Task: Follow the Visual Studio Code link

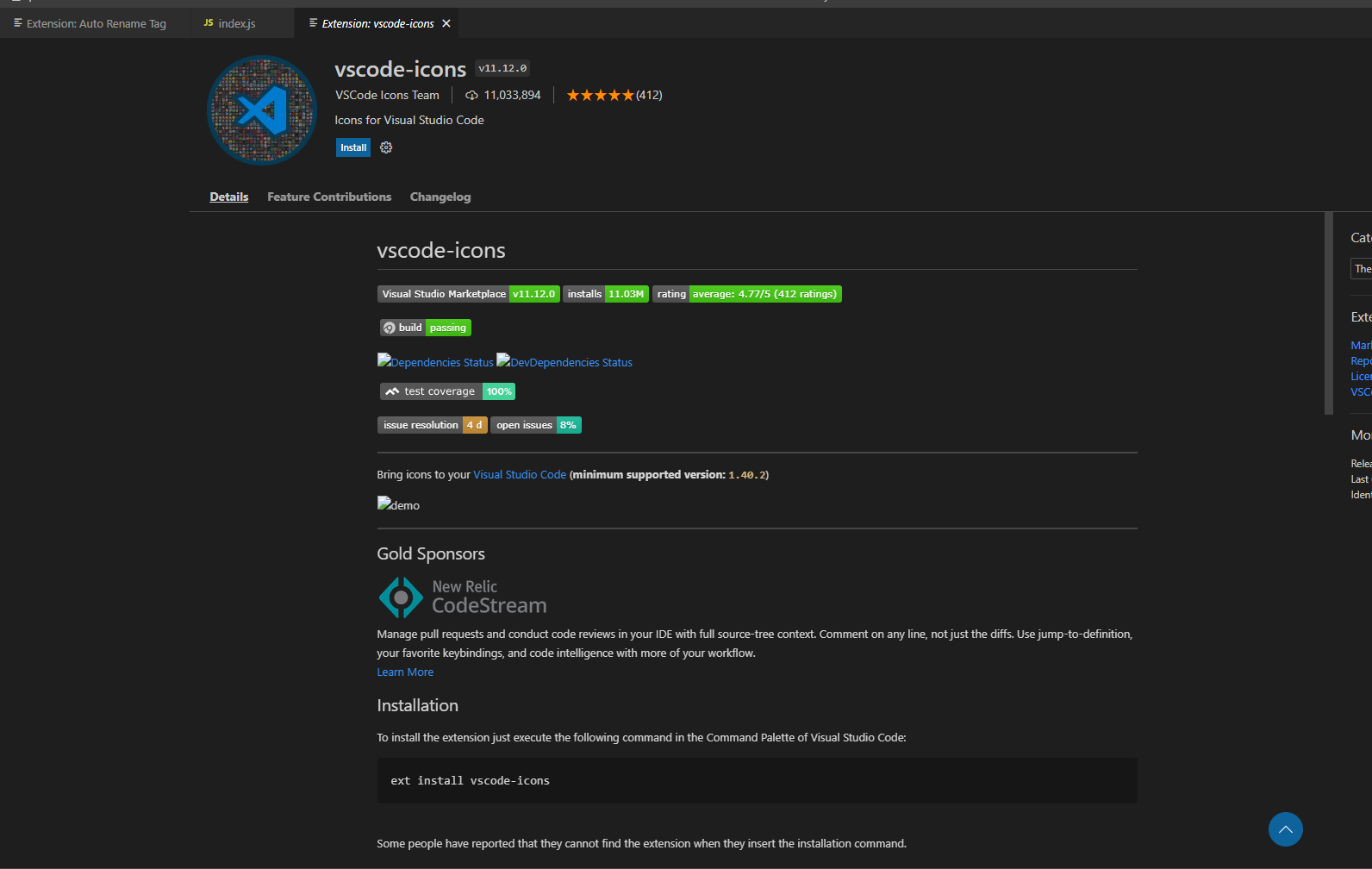Action: pos(520,475)
